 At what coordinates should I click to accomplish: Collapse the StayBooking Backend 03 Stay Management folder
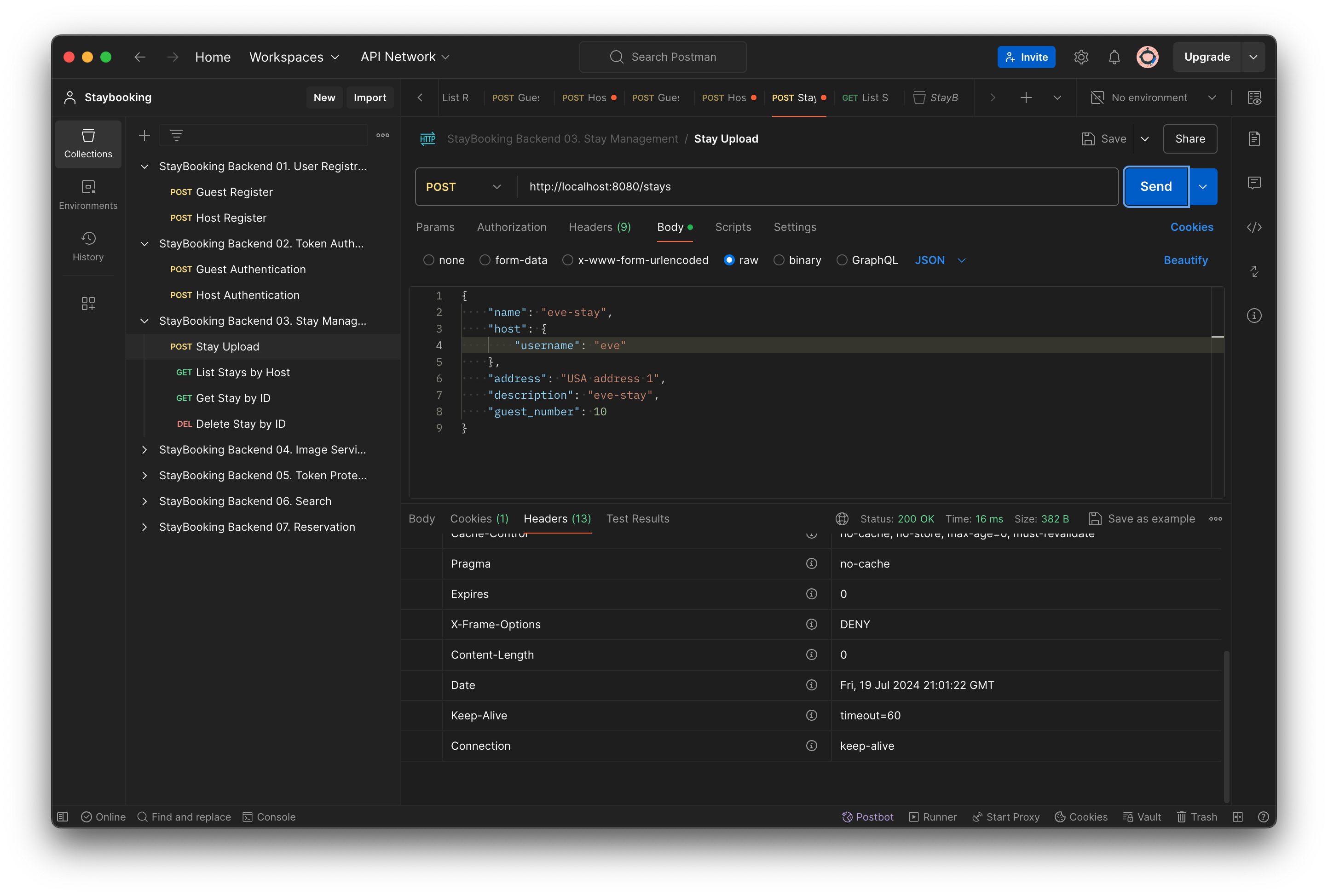tap(144, 321)
